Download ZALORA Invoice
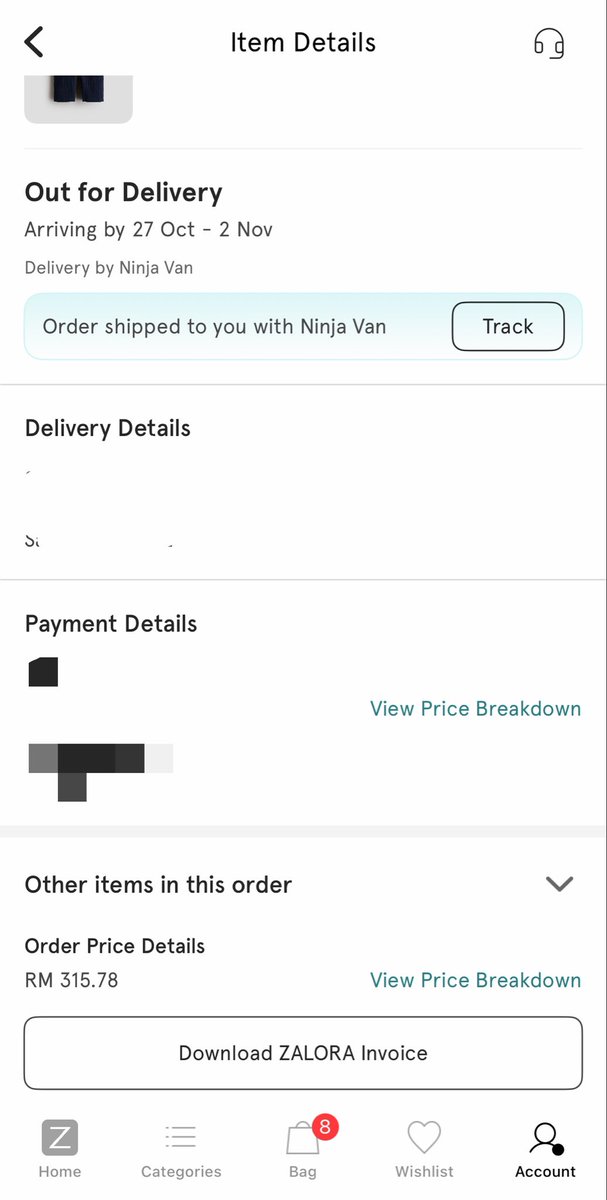The height and width of the screenshot is (1200, 607). pos(303,1053)
